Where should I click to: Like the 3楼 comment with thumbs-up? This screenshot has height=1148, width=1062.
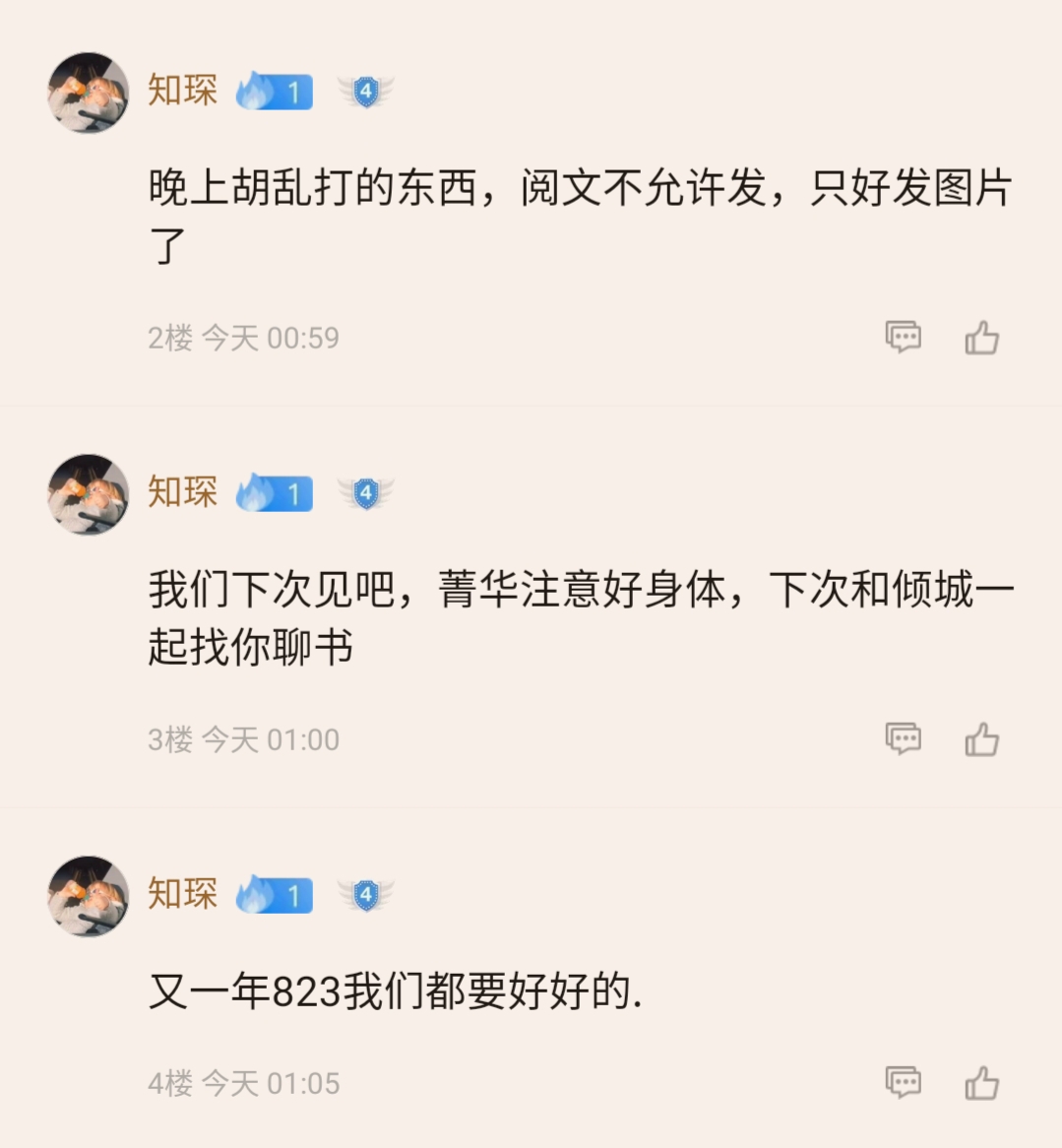tap(981, 739)
